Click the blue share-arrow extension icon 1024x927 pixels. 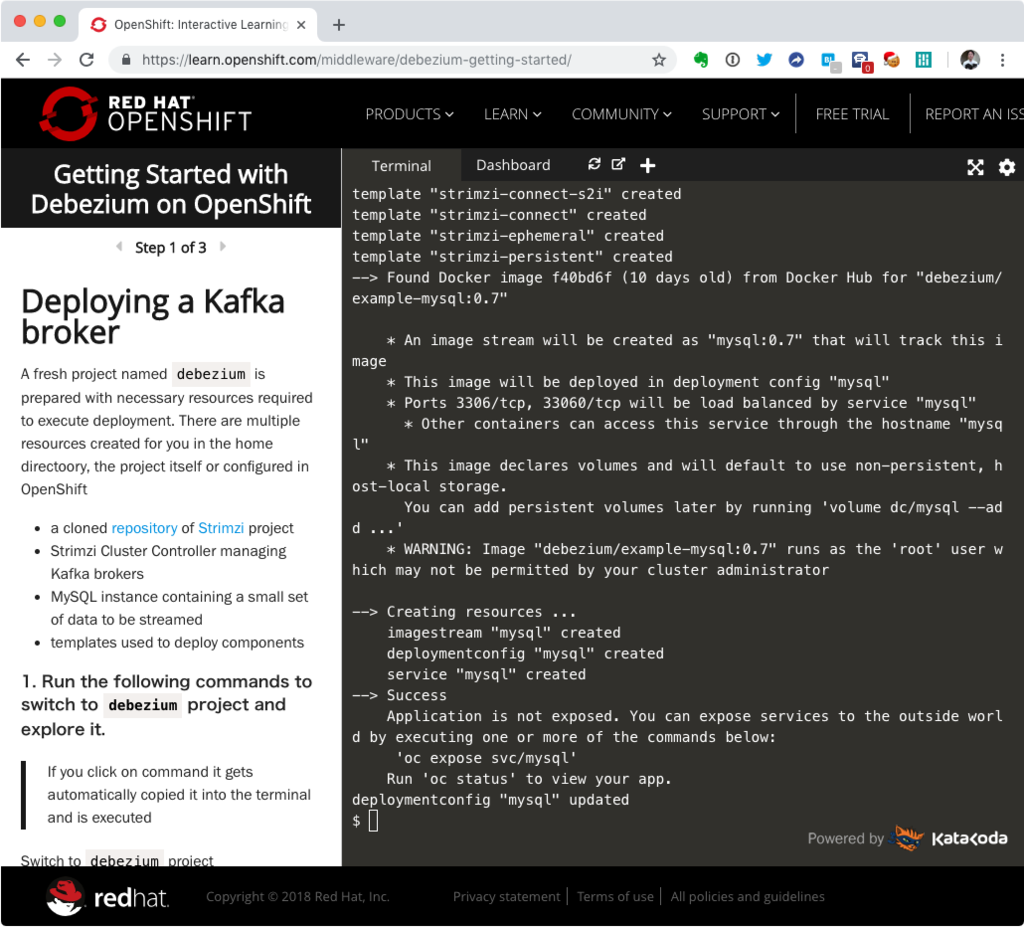click(x=796, y=60)
